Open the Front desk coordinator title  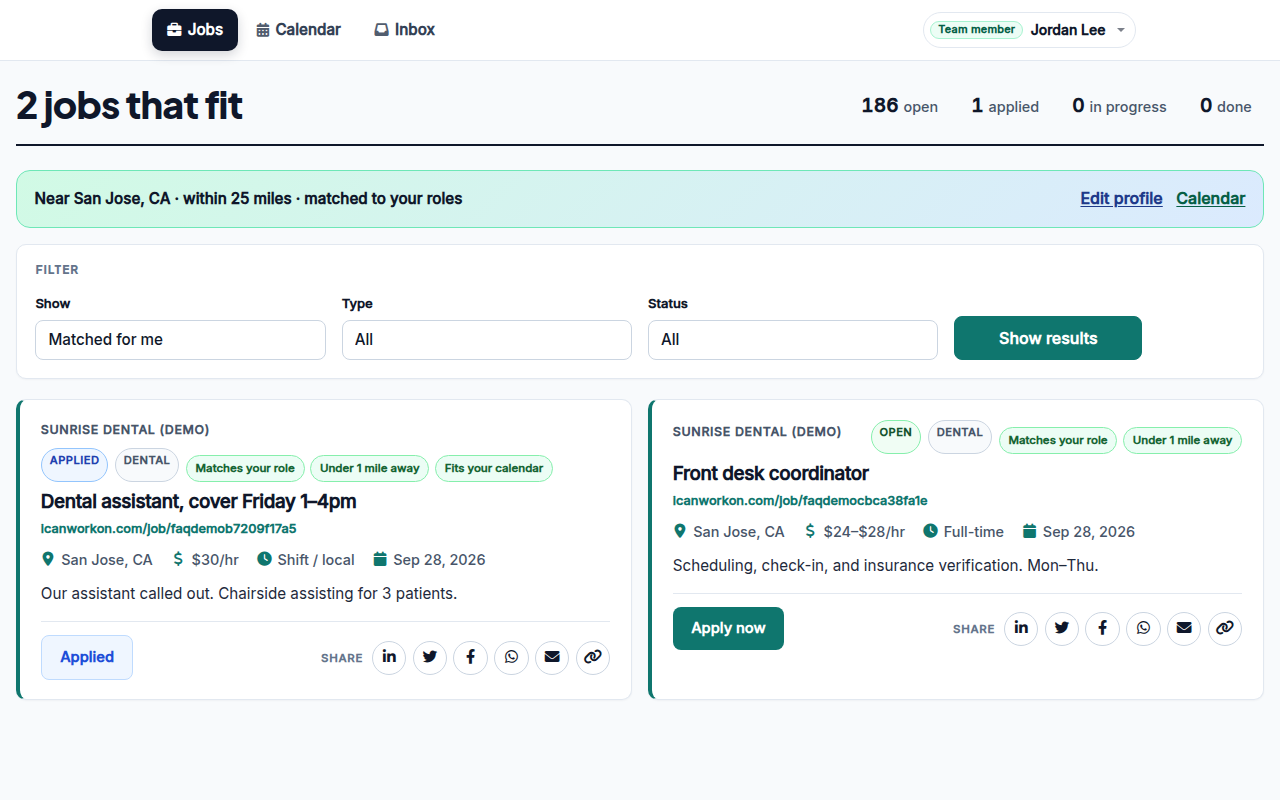(x=771, y=473)
